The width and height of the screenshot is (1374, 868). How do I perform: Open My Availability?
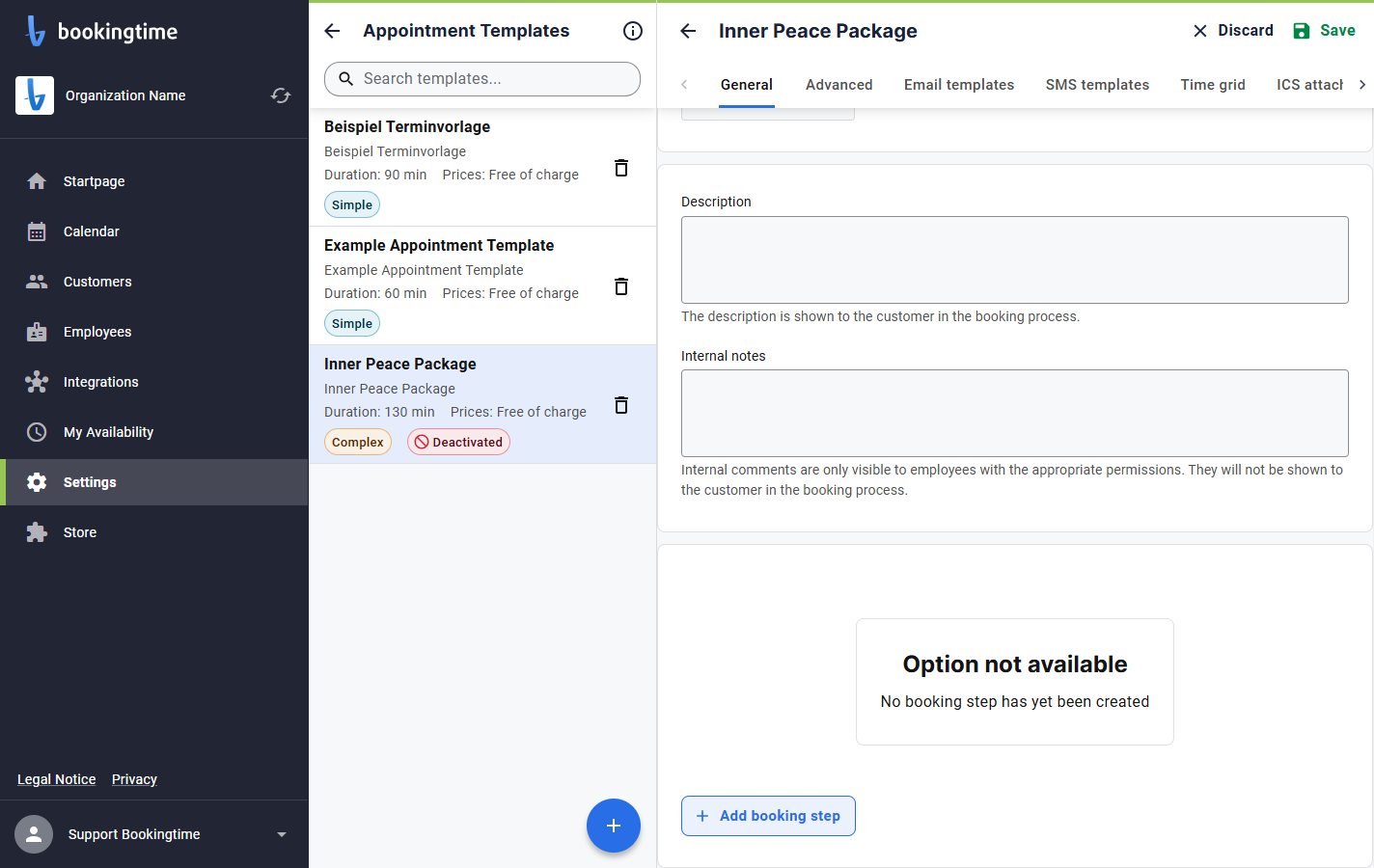[154, 432]
